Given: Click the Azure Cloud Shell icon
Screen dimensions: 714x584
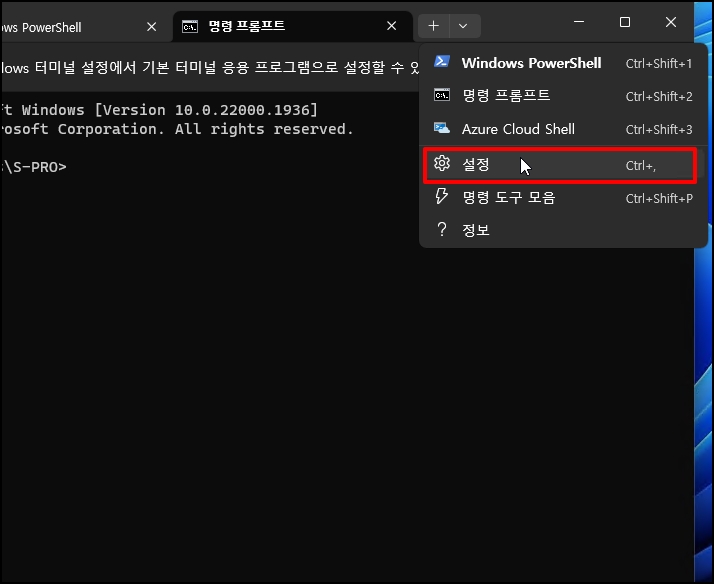Looking at the screenshot, I should coord(442,128).
